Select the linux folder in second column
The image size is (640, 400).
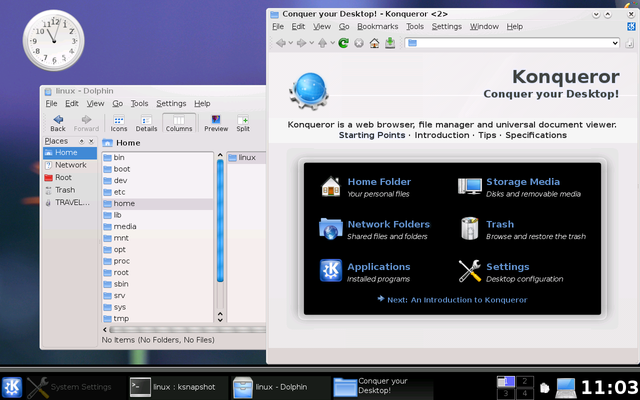(x=247, y=158)
